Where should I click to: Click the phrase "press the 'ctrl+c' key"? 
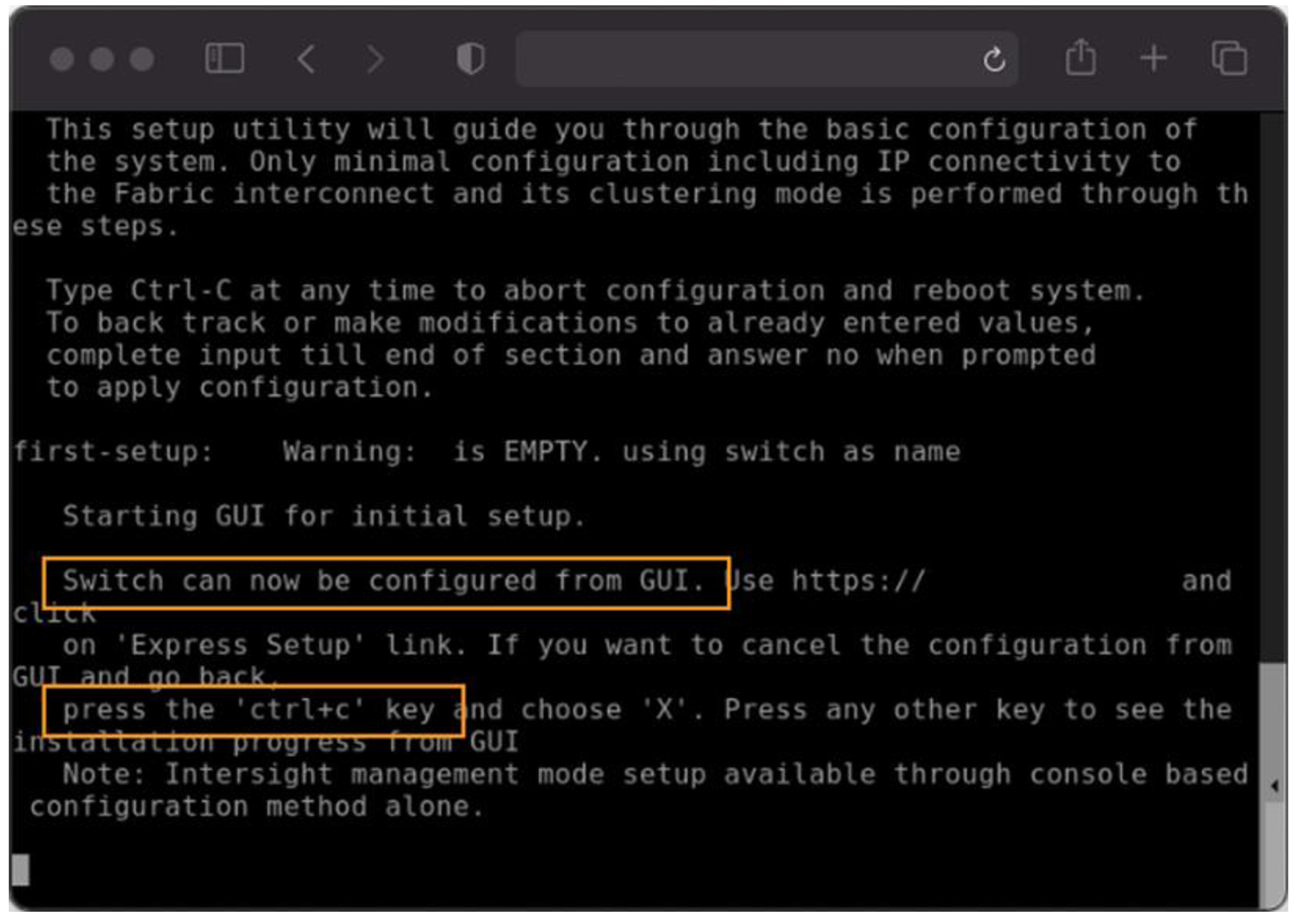(x=248, y=710)
